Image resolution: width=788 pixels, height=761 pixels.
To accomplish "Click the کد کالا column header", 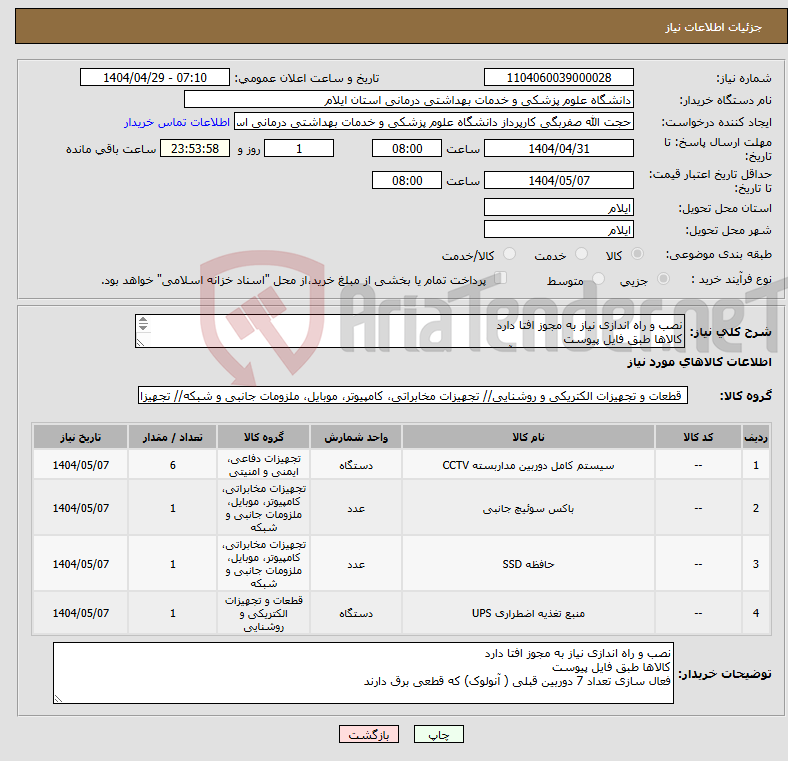I will point(698,437).
